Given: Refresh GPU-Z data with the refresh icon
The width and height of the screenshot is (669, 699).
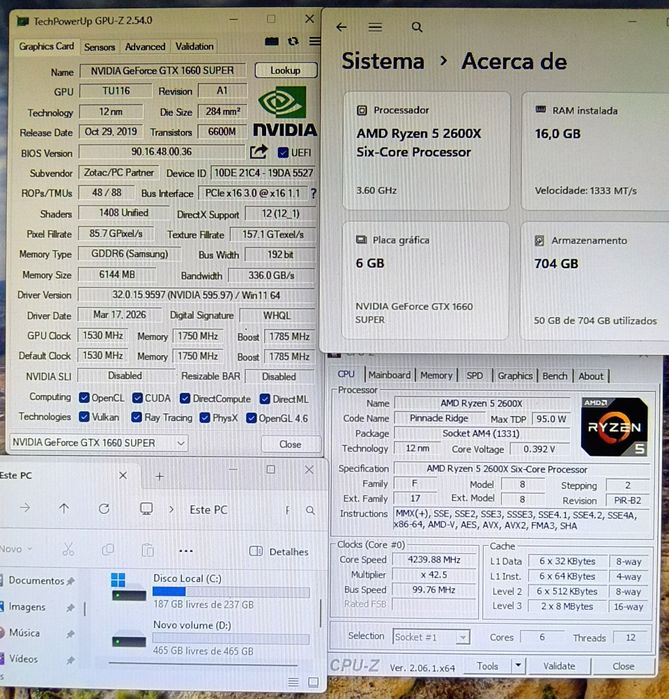Looking at the screenshot, I should (293, 41).
